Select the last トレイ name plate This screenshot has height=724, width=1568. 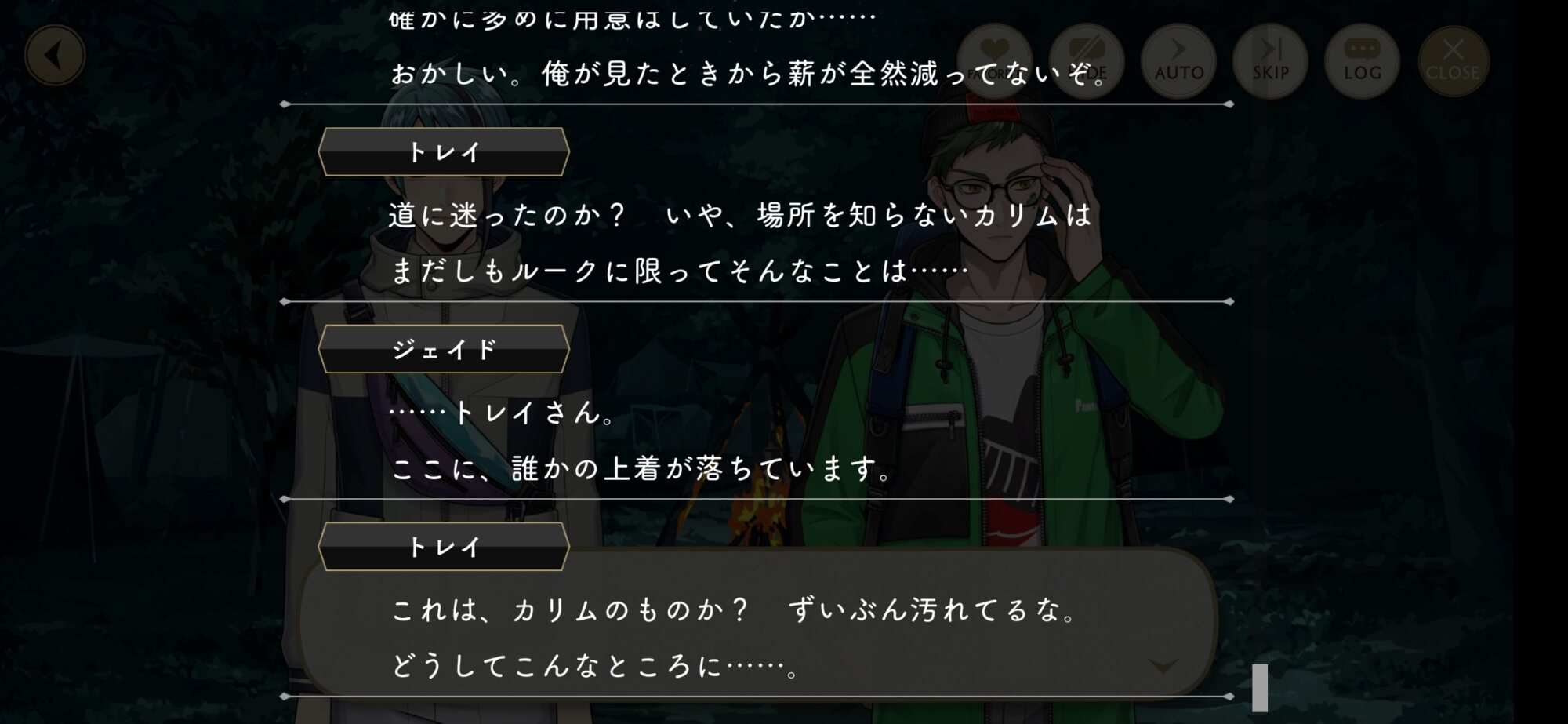(444, 546)
